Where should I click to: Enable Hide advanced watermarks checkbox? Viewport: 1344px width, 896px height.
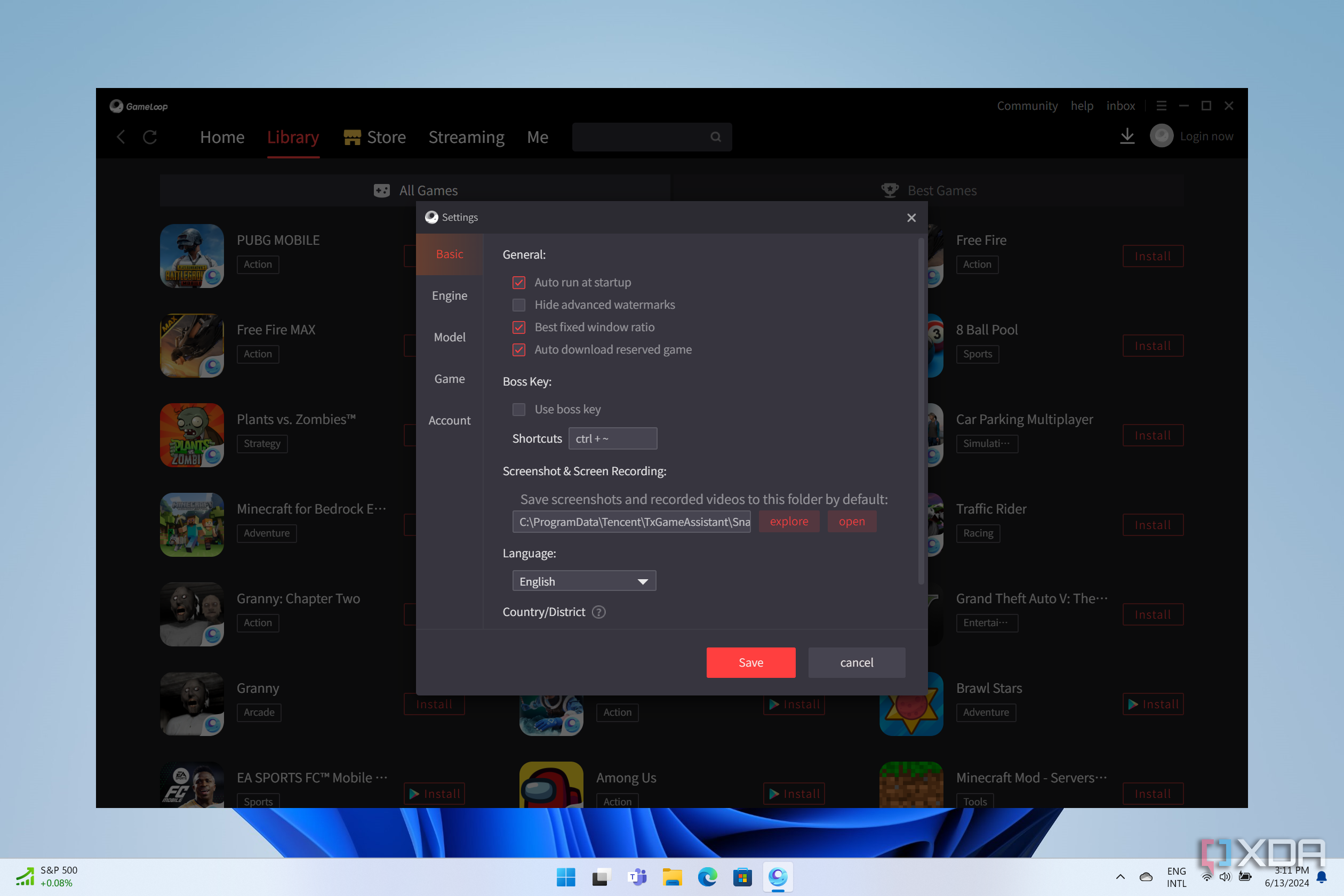click(x=519, y=305)
